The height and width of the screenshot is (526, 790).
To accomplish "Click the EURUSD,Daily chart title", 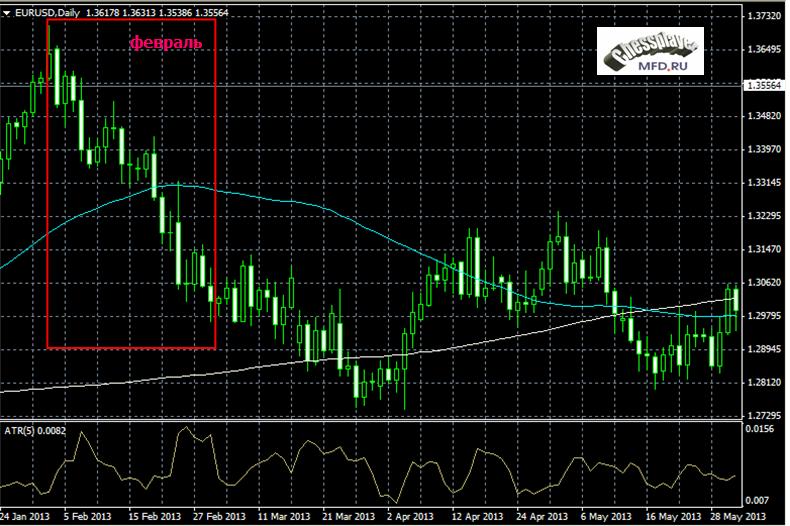I will click(48, 12).
